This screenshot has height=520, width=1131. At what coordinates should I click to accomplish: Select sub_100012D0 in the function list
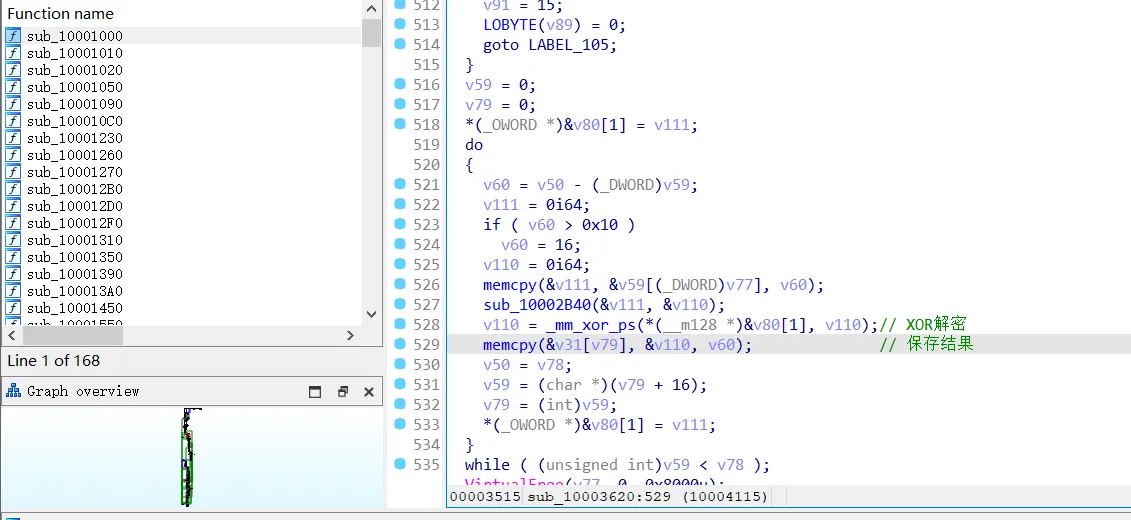click(x=74, y=206)
